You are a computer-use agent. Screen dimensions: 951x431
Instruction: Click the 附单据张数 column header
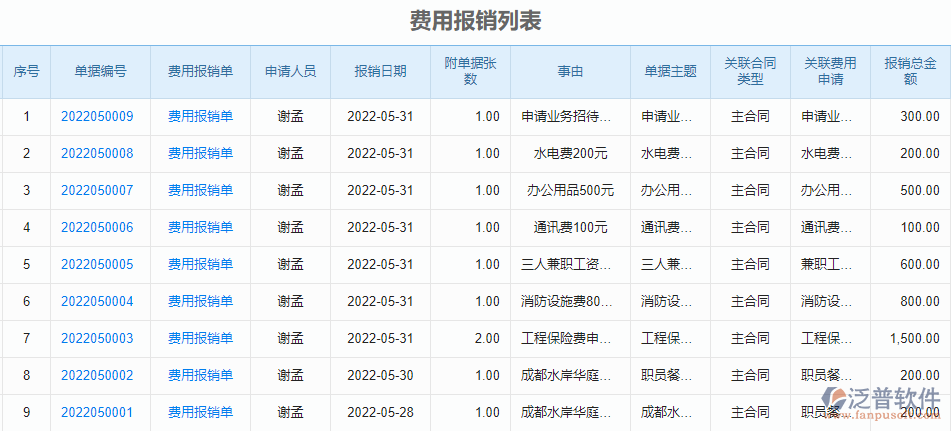[x=470, y=72]
